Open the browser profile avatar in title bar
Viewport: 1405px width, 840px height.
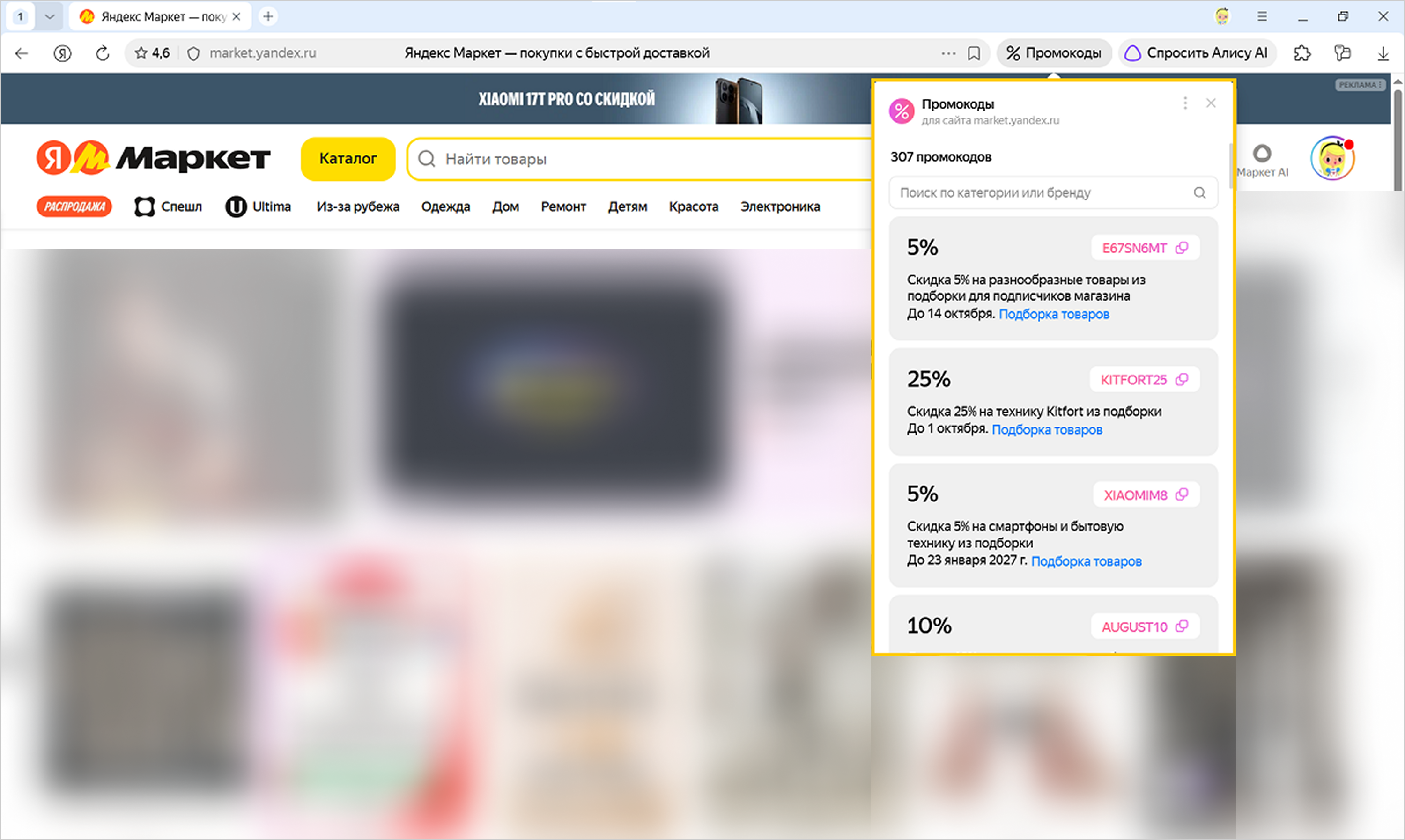[1222, 16]
